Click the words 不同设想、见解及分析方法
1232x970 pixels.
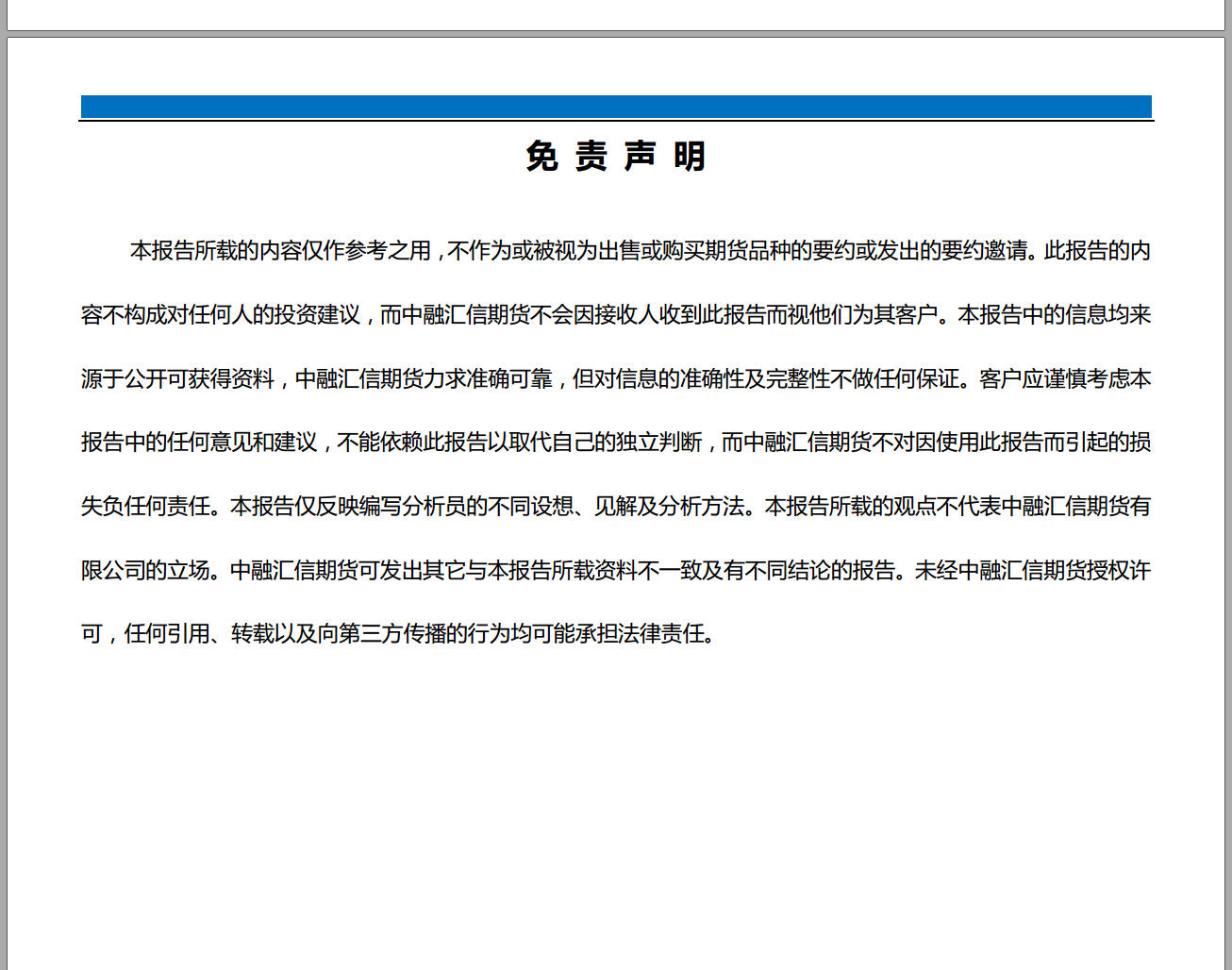click(x=616, y=507)
